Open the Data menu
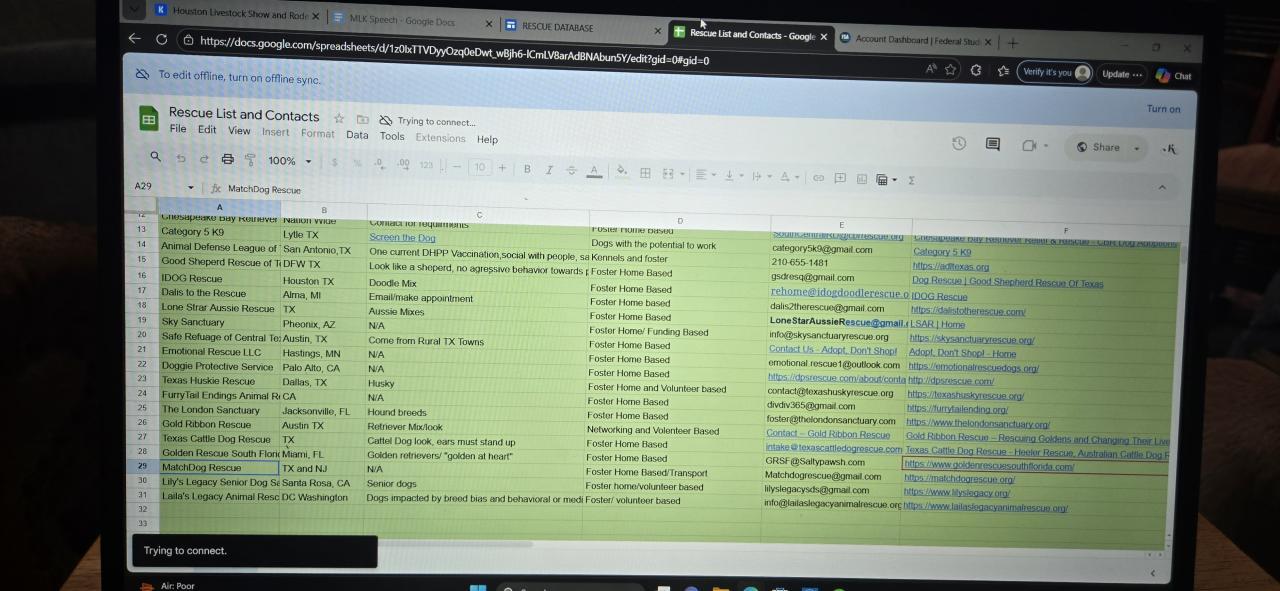Viewport: 1280px width, 591px height. pos(357,135)
